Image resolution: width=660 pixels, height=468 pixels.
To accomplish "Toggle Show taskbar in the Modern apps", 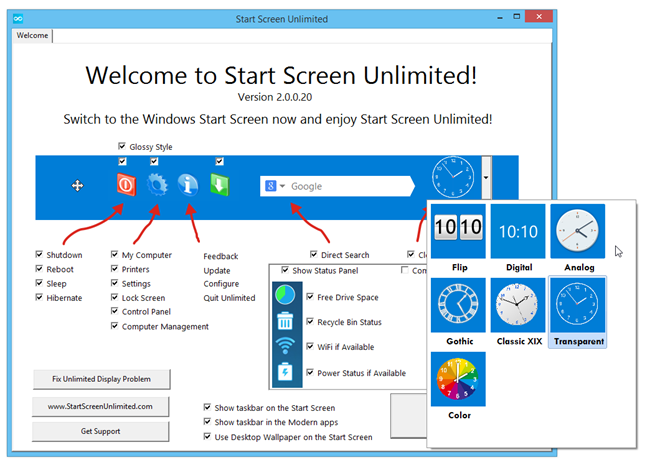I will coord(207,421).
